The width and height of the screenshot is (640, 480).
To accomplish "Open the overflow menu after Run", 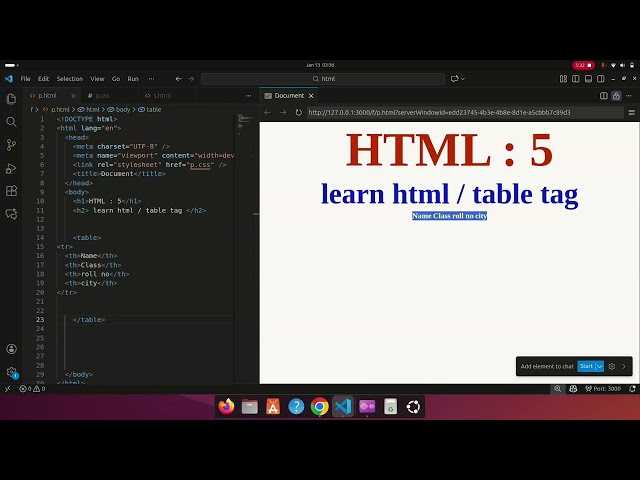I will pos(151,79).
